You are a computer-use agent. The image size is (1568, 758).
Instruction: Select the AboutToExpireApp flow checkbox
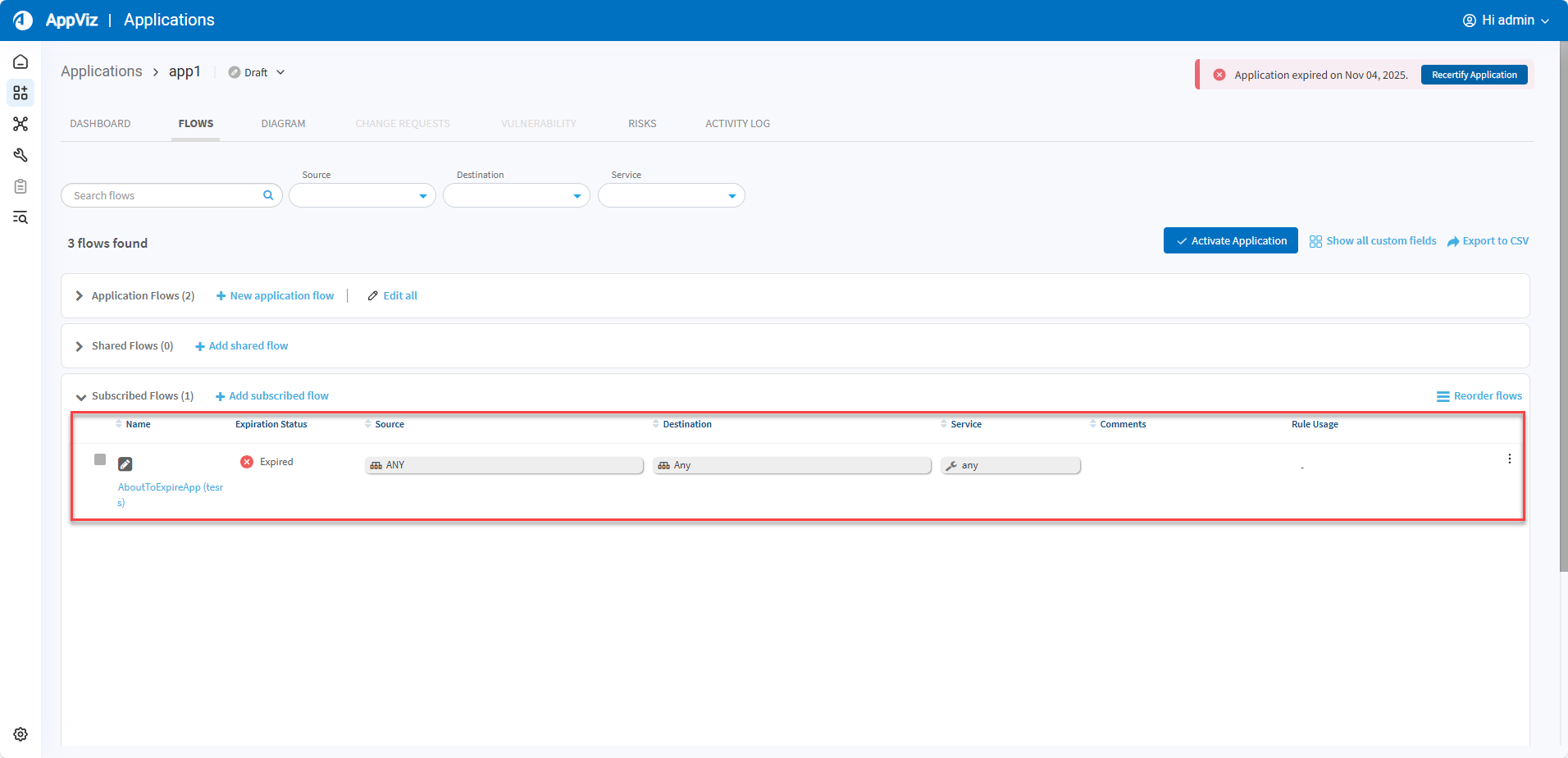tap(100, 459)
